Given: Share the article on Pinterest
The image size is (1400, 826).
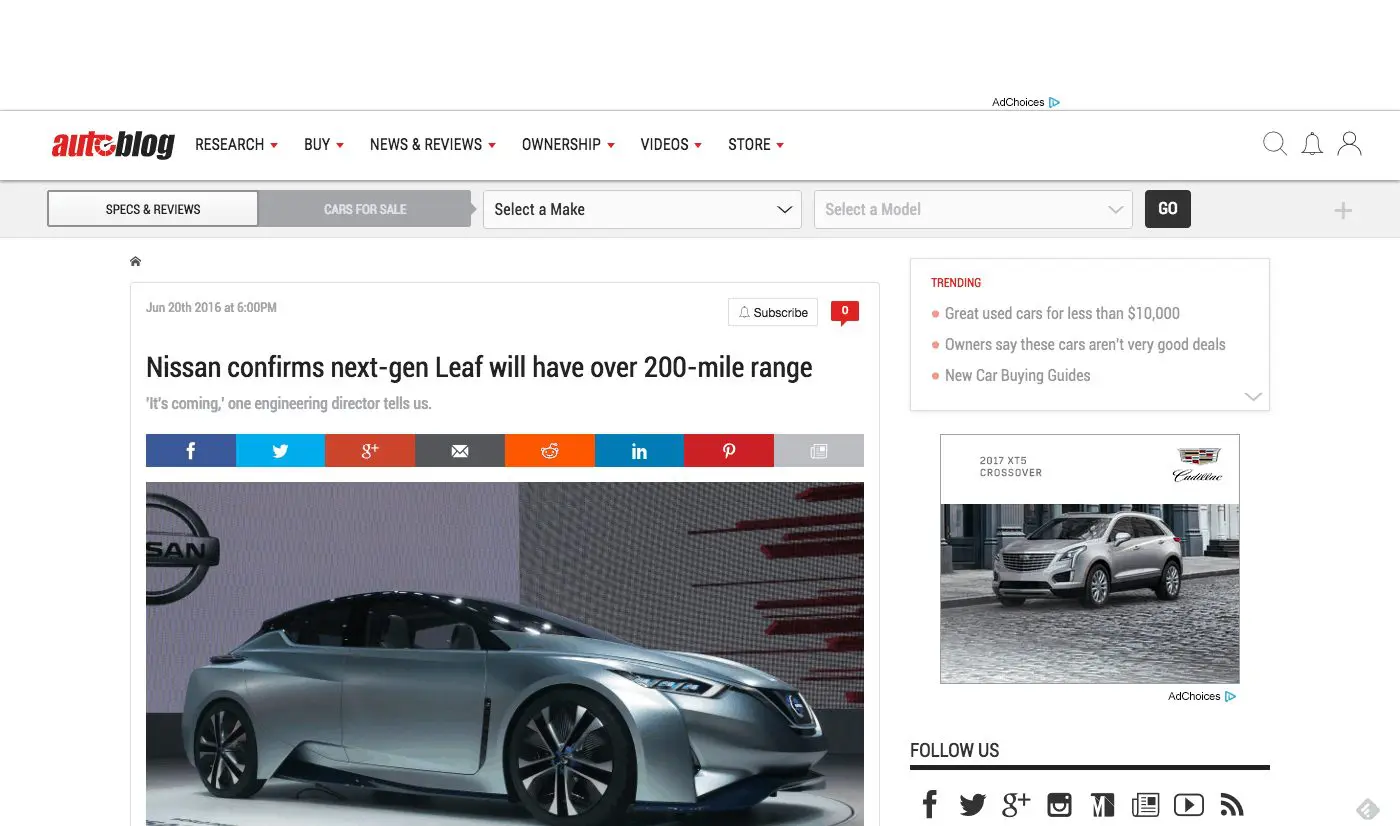Looking at the screenshot, I should 729,450.
